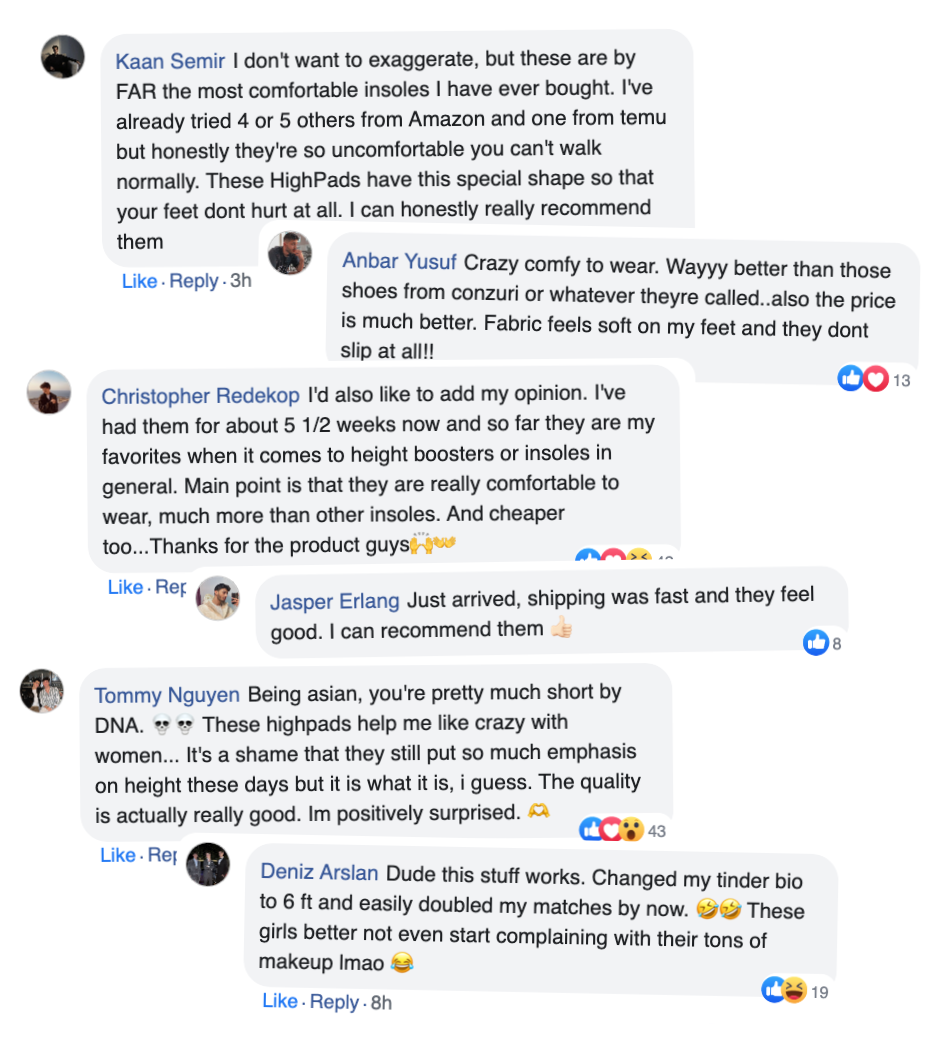Screen dimensions: 948x1040
Task: Click the thumbs-up reaction on Jasper Erlang's comment
Action: tap(816, 643)
